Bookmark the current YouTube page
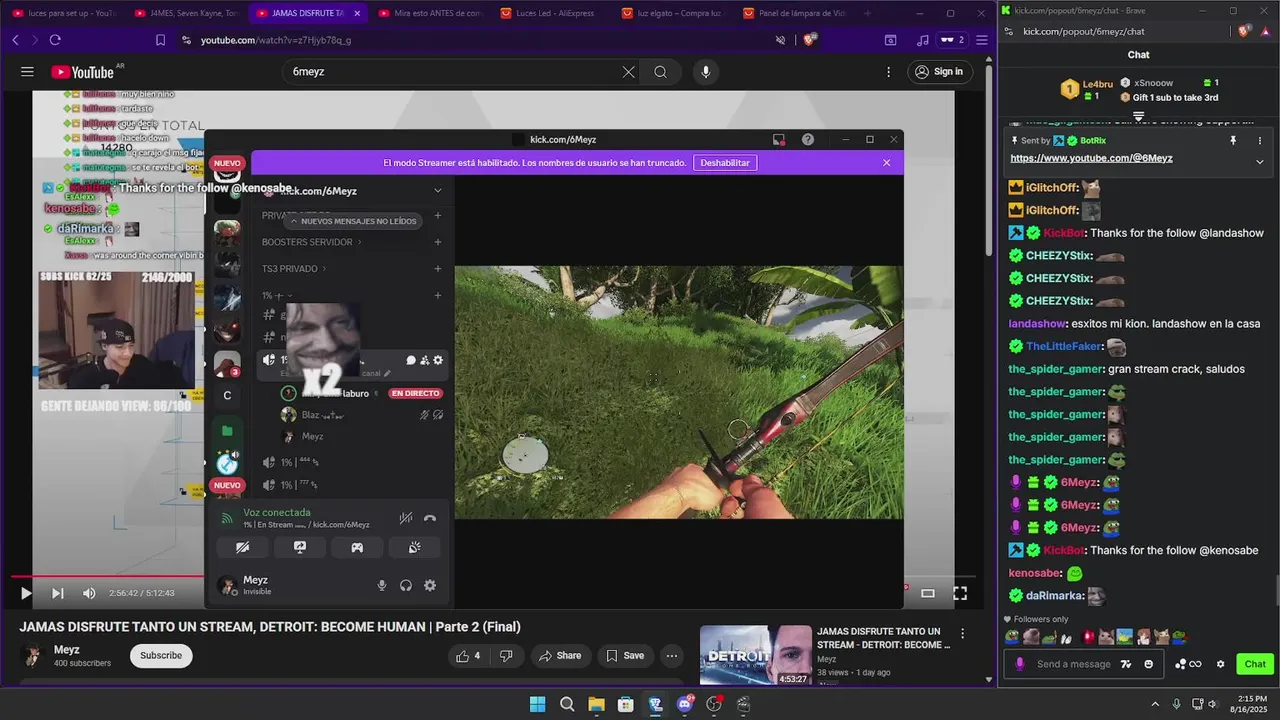 [160, 40]
